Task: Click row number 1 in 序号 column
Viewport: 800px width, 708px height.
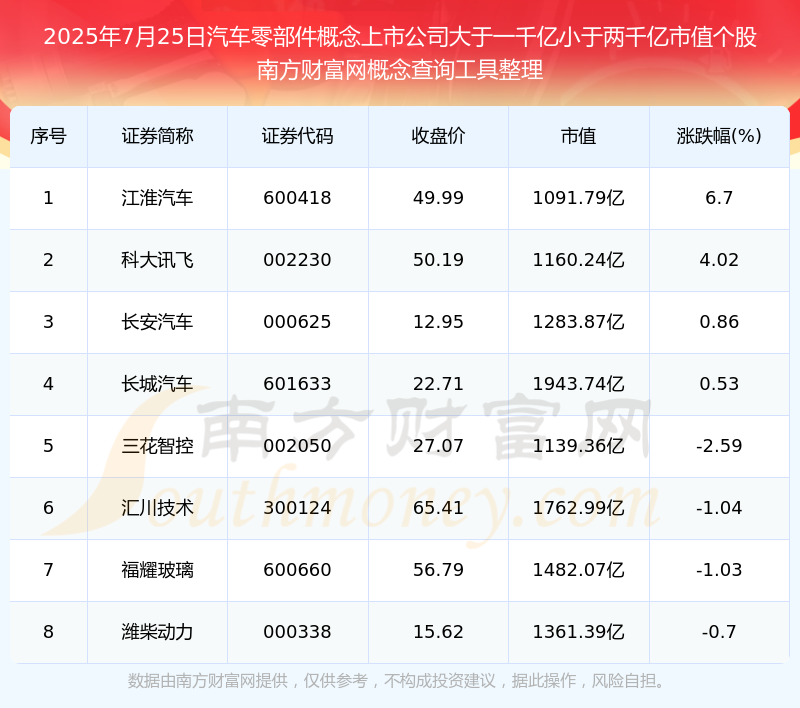Action: (x=48, y=198)
